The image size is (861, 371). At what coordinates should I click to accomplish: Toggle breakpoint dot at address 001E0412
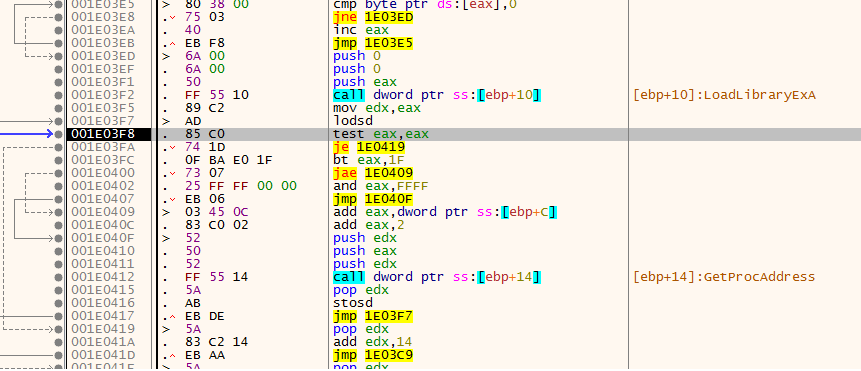pyautogui.click(x=59, y=277)
